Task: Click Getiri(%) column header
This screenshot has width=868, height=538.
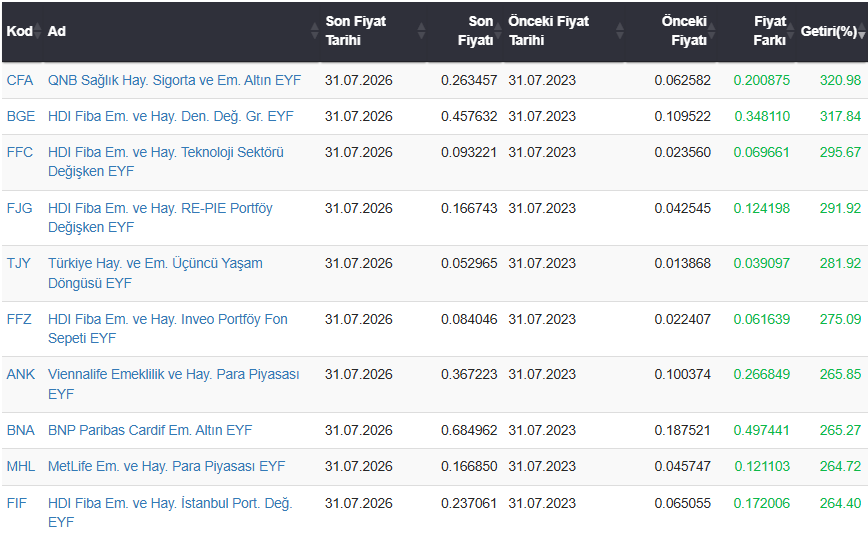Action: click(829, 31)
